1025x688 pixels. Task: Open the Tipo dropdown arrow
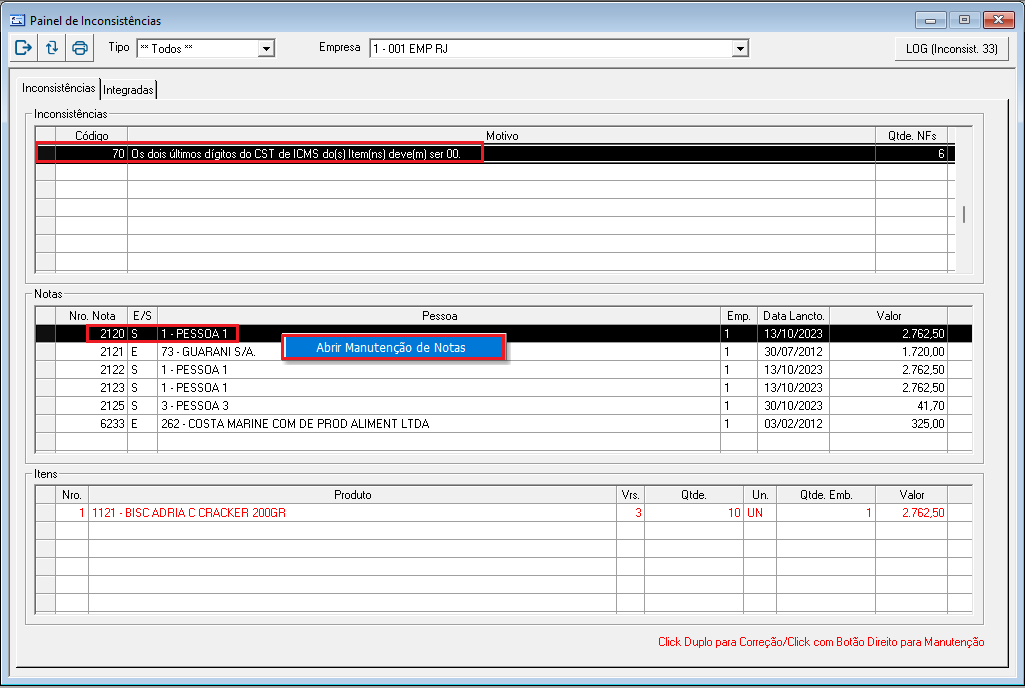click(266, 48)
